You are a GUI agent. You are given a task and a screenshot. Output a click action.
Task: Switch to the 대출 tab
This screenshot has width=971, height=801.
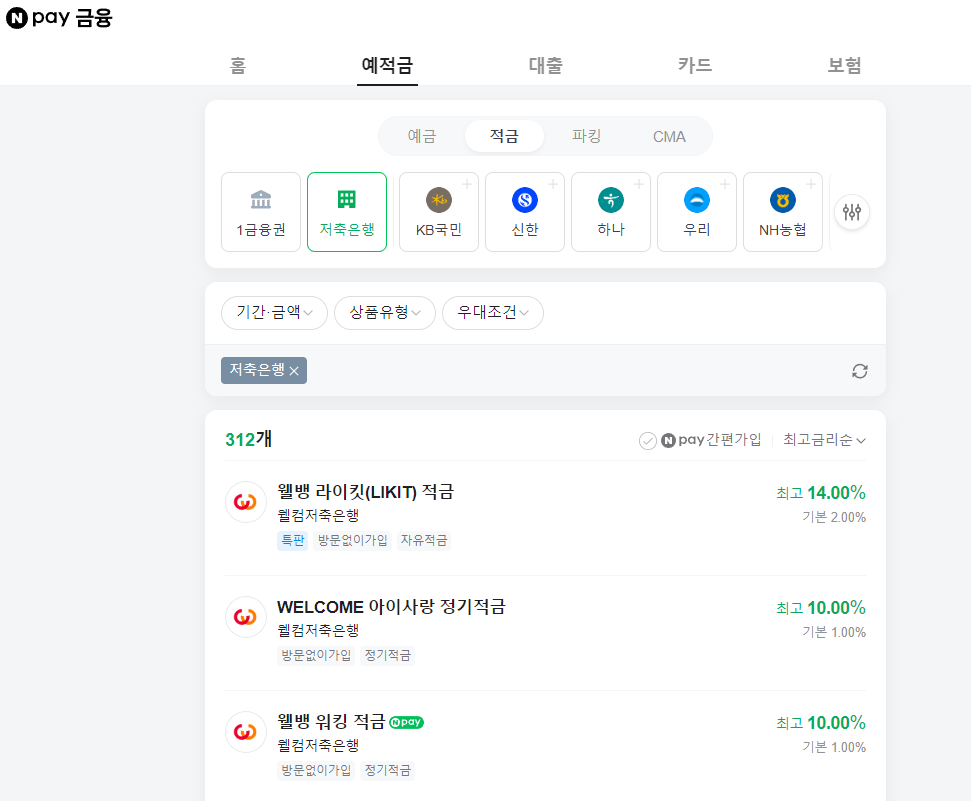point(545,64)
